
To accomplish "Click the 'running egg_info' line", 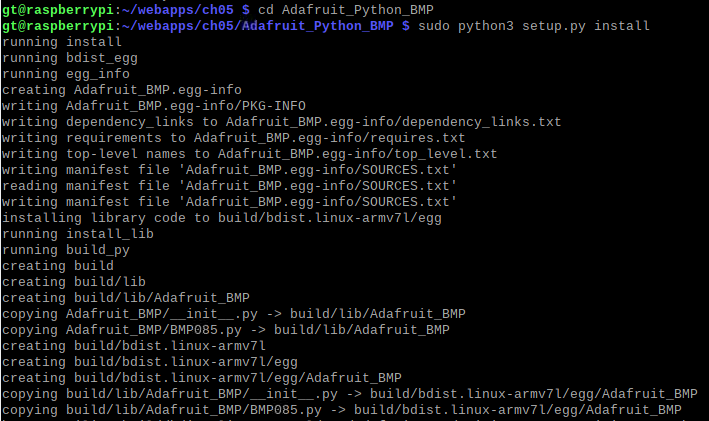I will pyautogui.click(x=66, y=74).
